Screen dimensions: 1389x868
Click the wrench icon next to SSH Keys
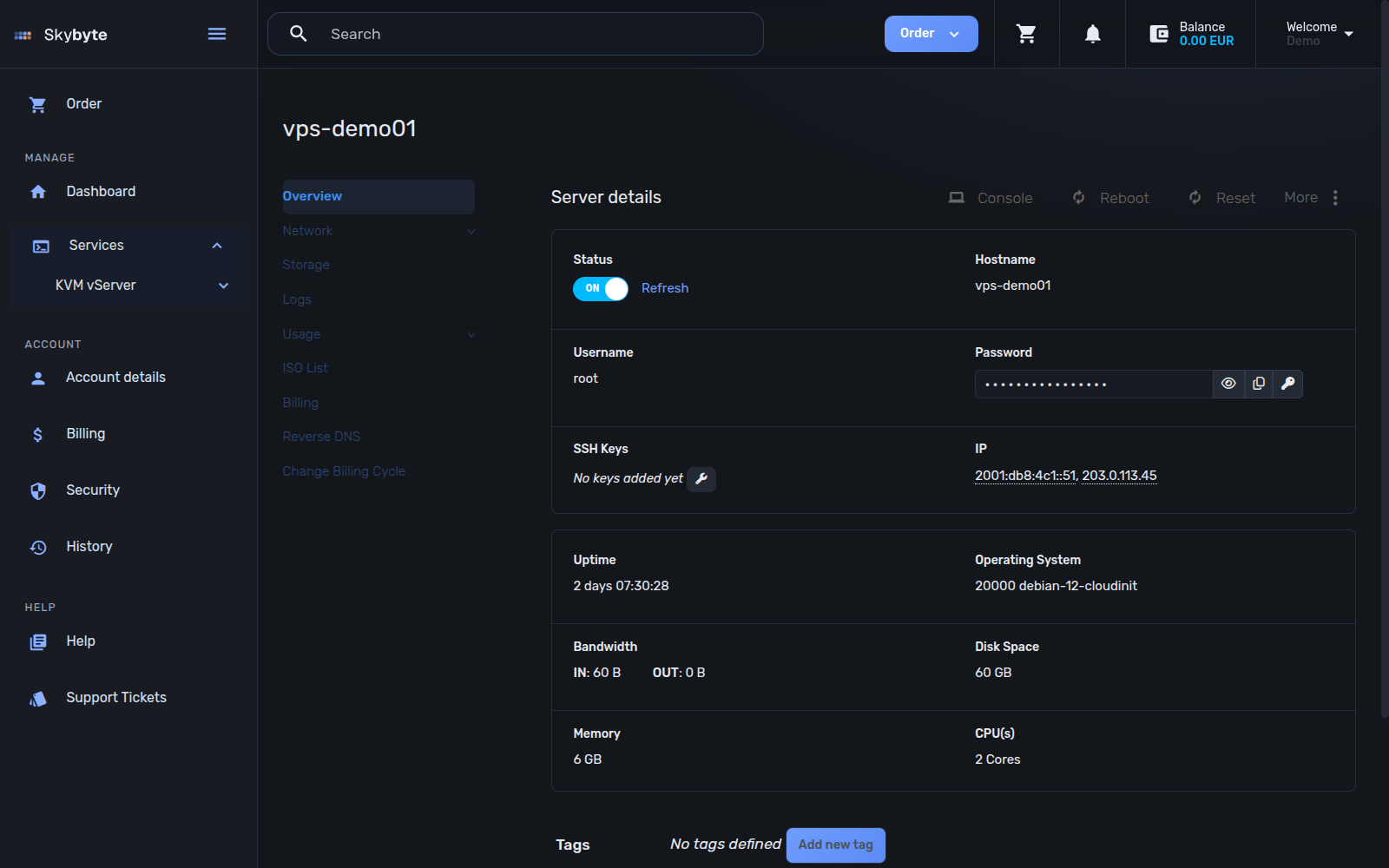[701, 478]
